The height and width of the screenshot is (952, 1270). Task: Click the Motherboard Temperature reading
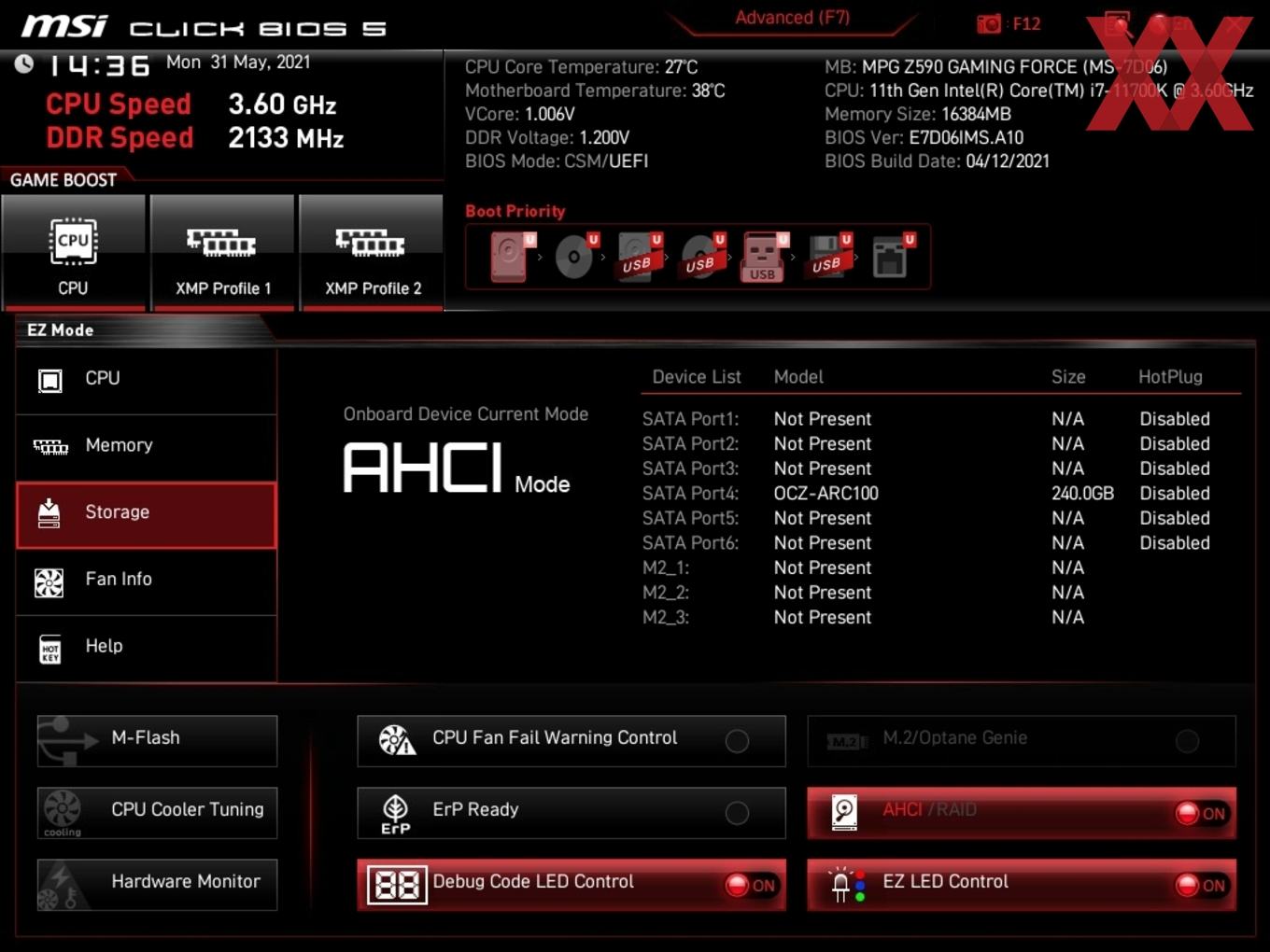point(595,91)
